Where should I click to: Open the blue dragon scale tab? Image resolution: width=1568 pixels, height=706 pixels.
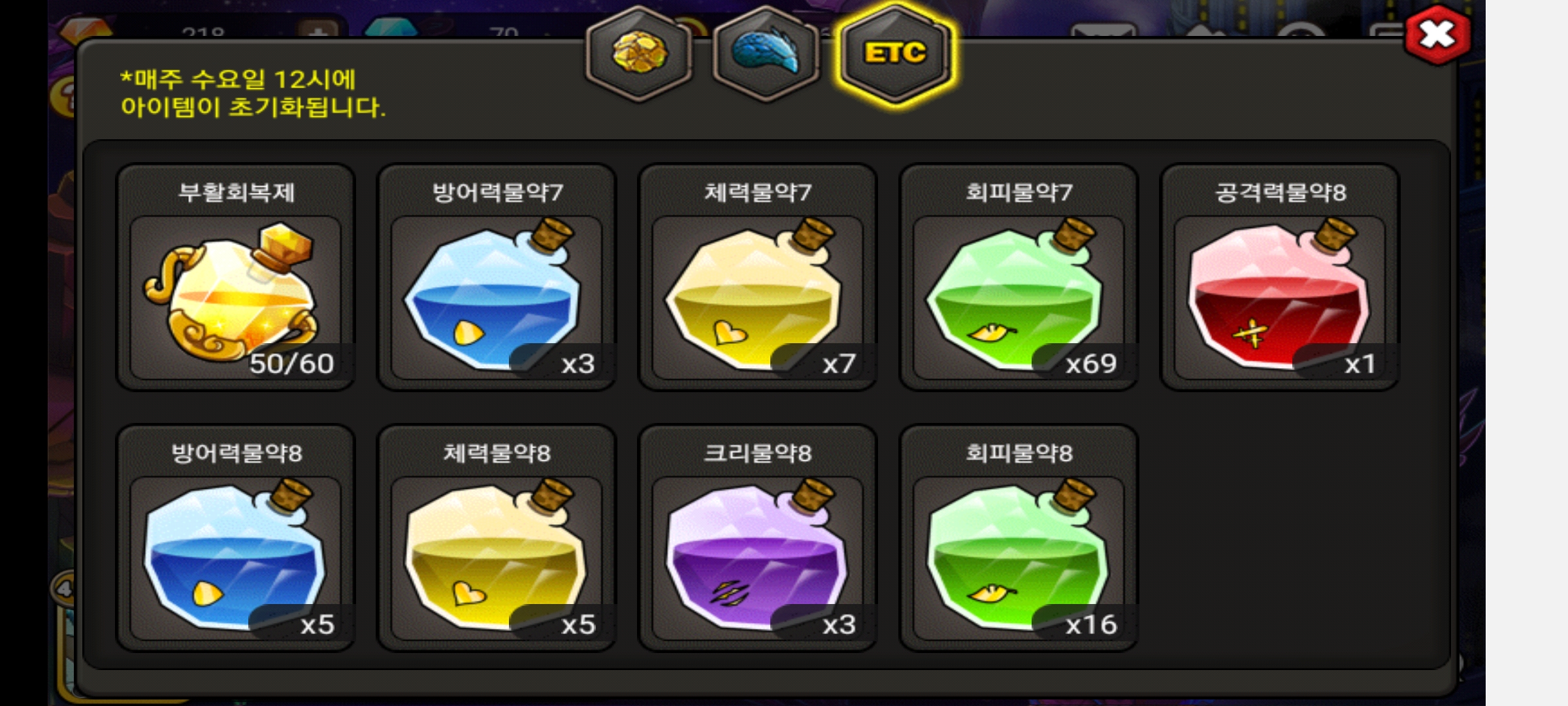point(766,54)
